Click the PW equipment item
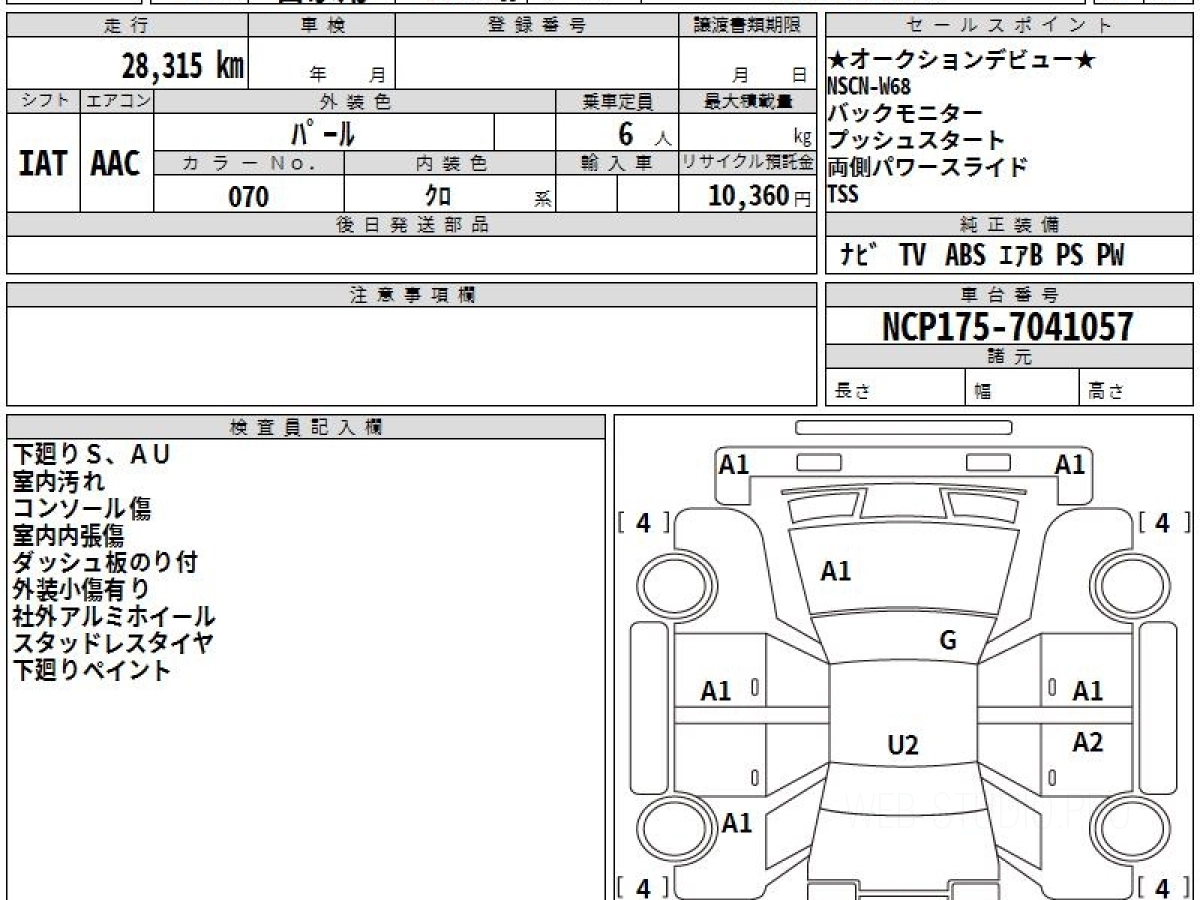Screen dimensions: 1200x900 1110,256
